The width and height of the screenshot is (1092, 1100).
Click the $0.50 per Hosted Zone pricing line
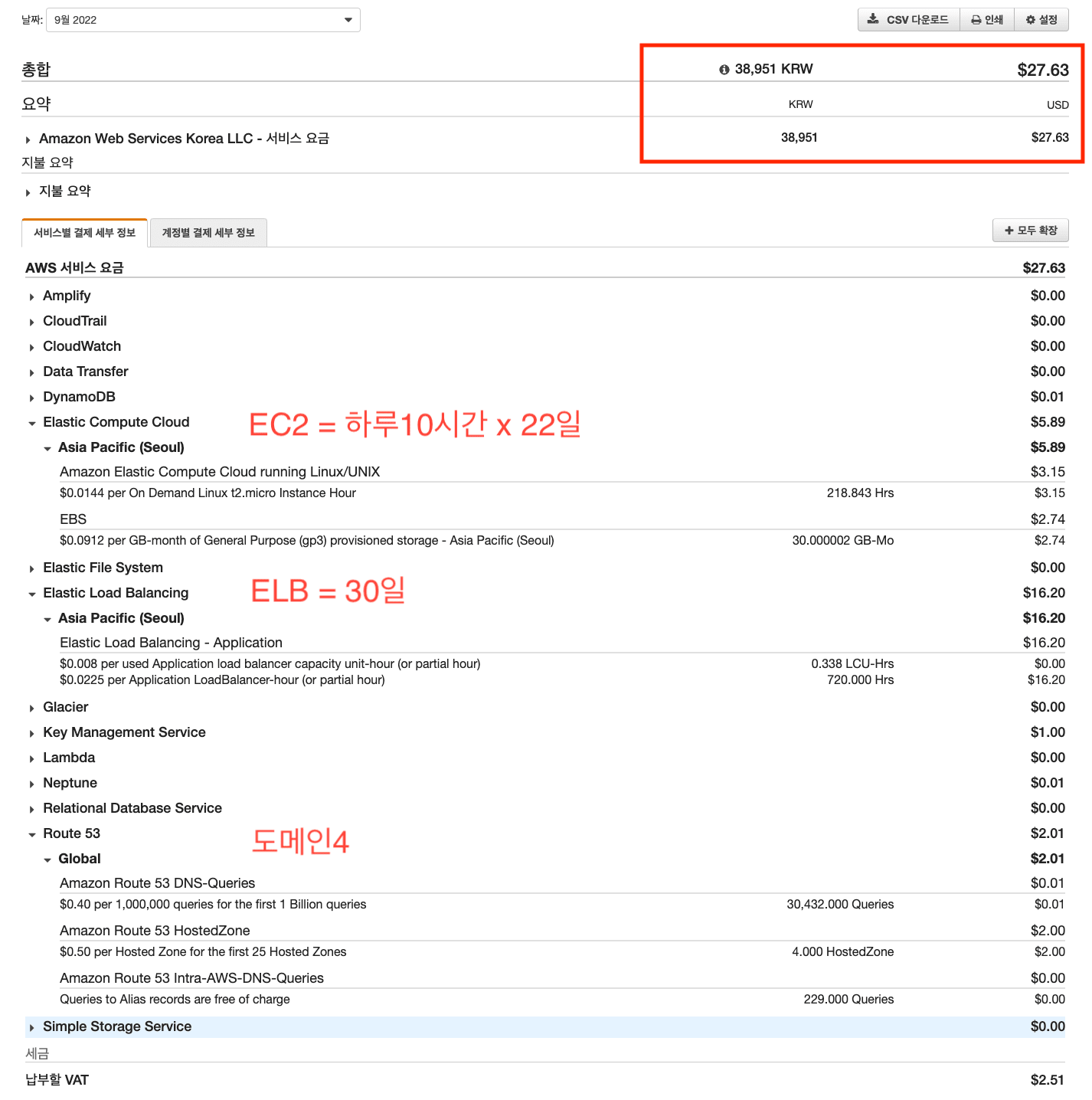[x=203, y=952]
